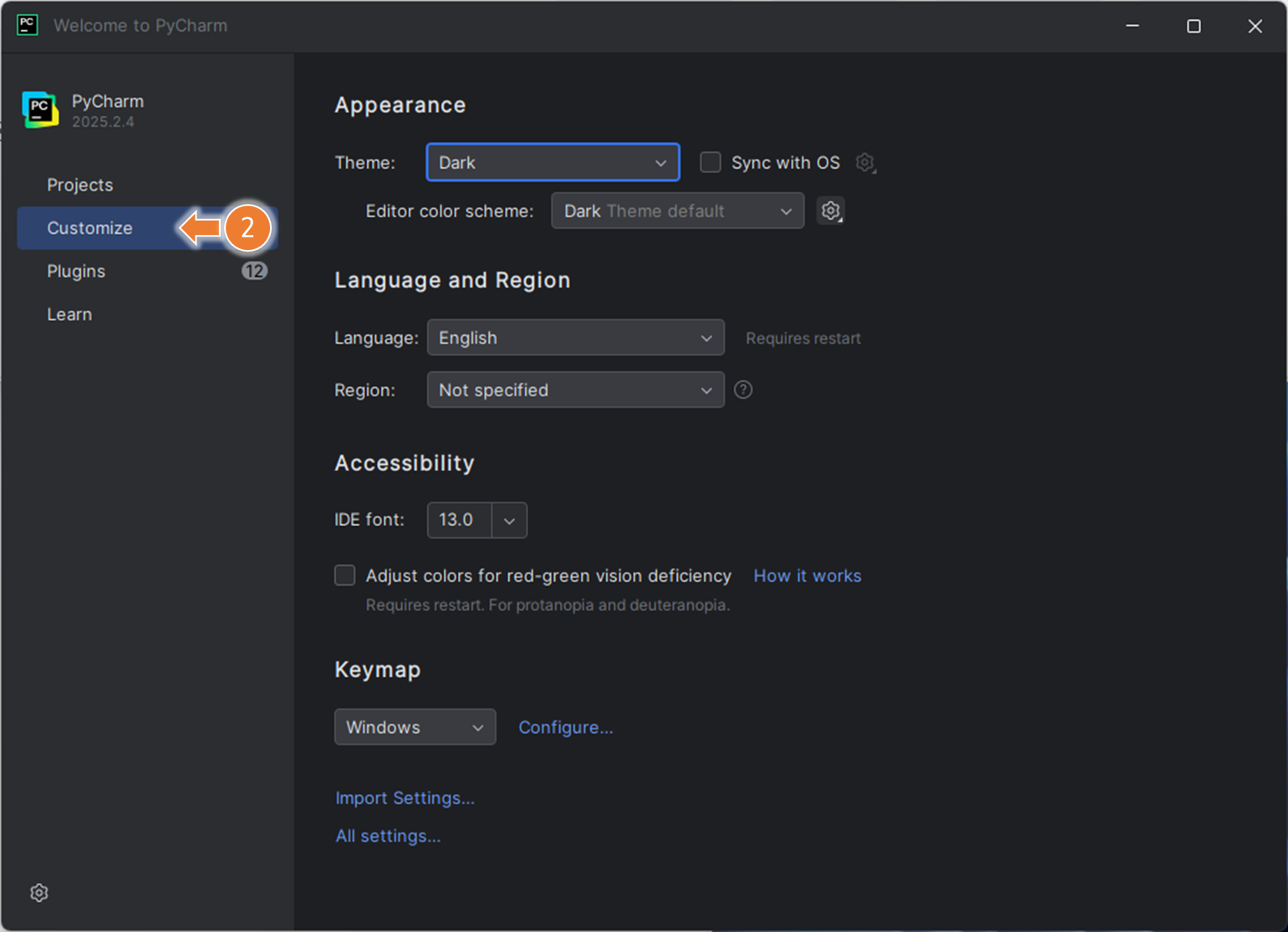1288x932 pixels.
Task: Click the Keymap section heading
Action: [x=378, y=670]
